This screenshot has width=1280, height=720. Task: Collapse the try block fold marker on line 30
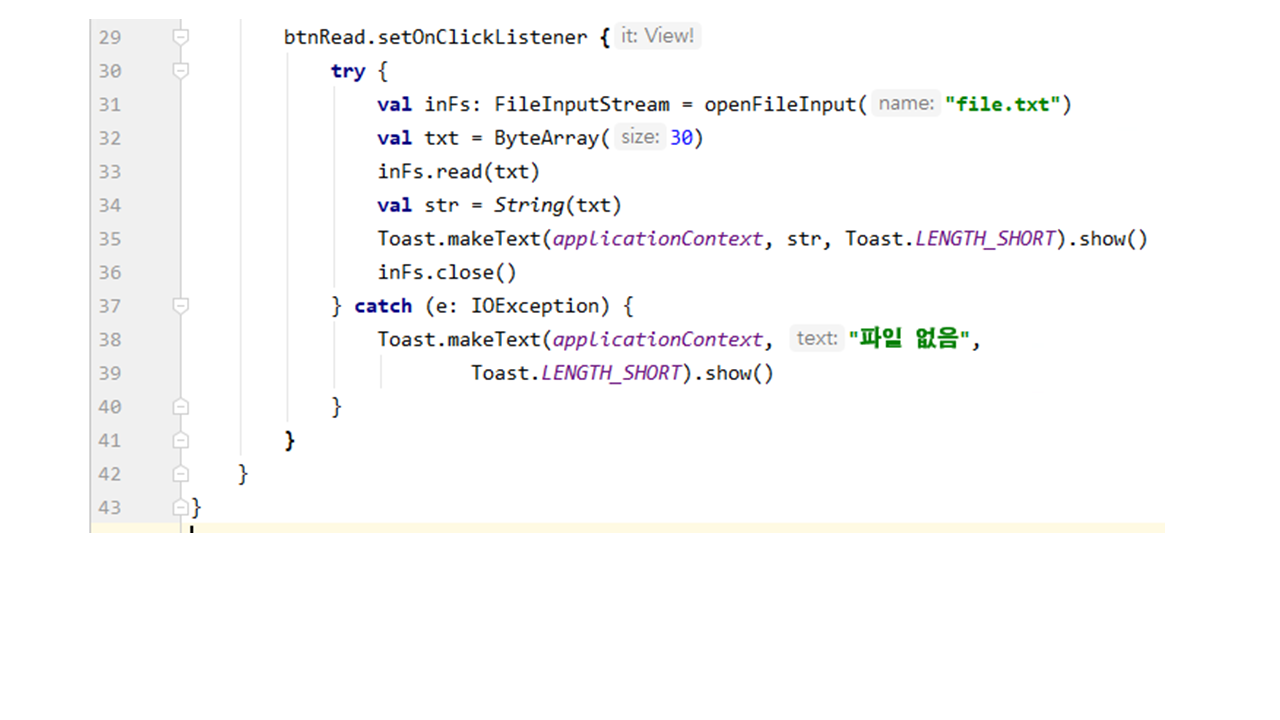coord(181,71)
